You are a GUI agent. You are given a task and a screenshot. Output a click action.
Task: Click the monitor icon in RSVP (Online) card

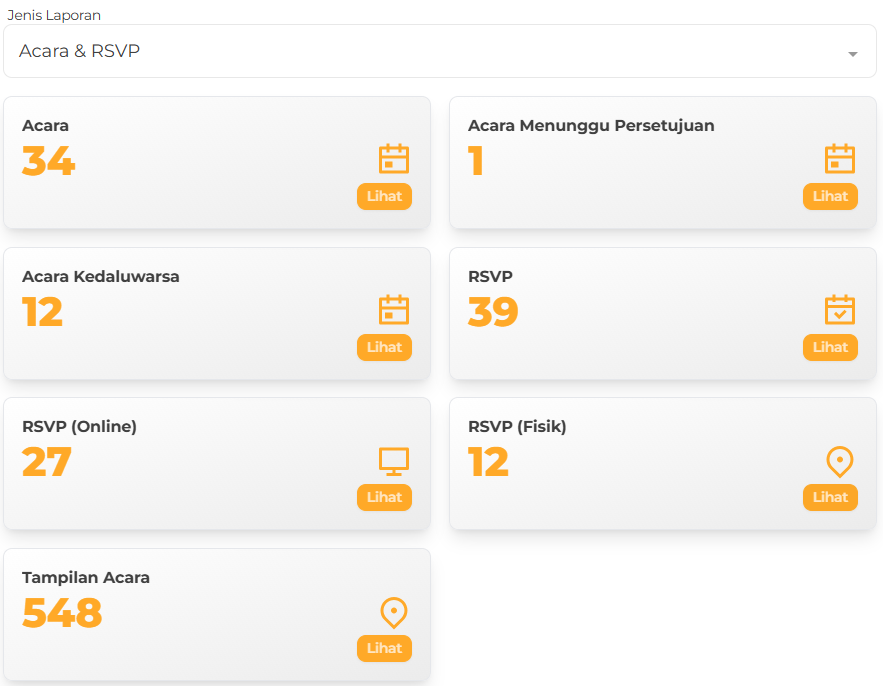pos(394,461)
